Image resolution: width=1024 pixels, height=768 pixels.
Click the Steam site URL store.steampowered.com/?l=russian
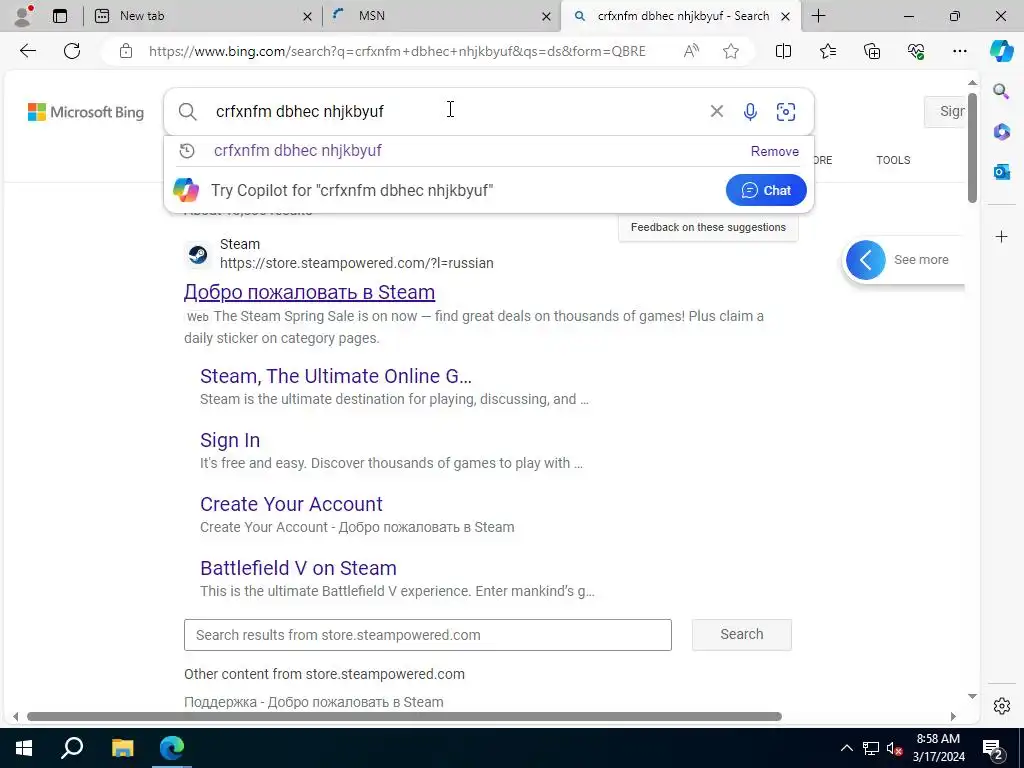pyautogui.click(x=357, y=263)
